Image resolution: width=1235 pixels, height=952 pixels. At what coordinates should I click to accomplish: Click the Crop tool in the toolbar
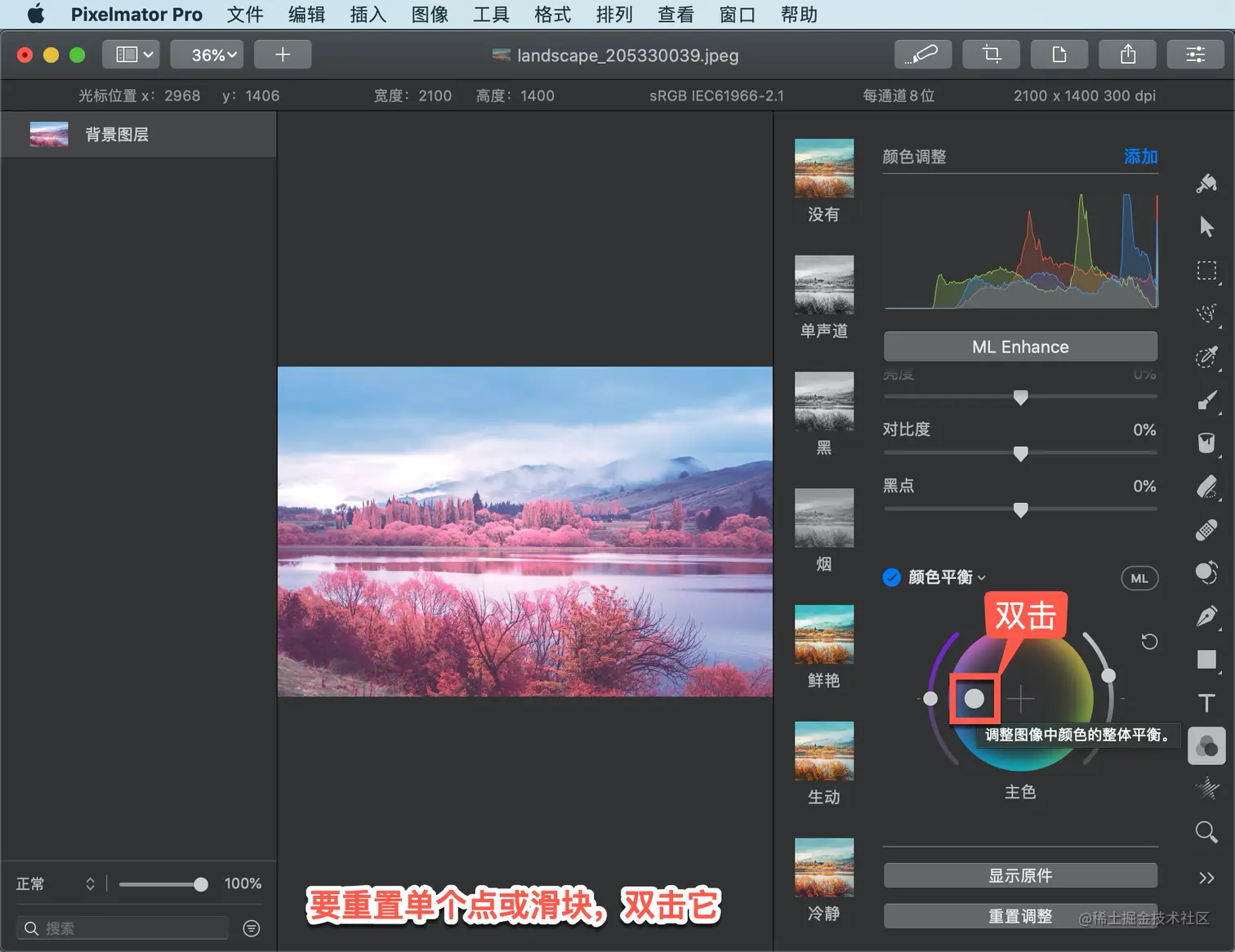pyautogui.click(x=991, y=55)
